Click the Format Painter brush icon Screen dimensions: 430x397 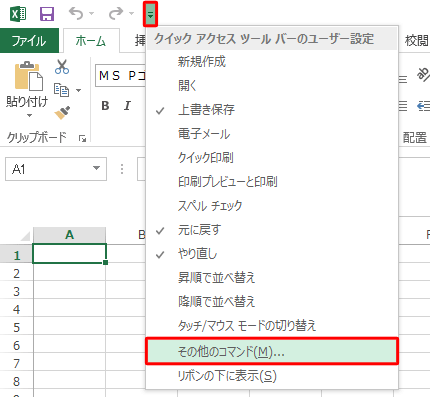pyautogui.click(x=62, y=113)
